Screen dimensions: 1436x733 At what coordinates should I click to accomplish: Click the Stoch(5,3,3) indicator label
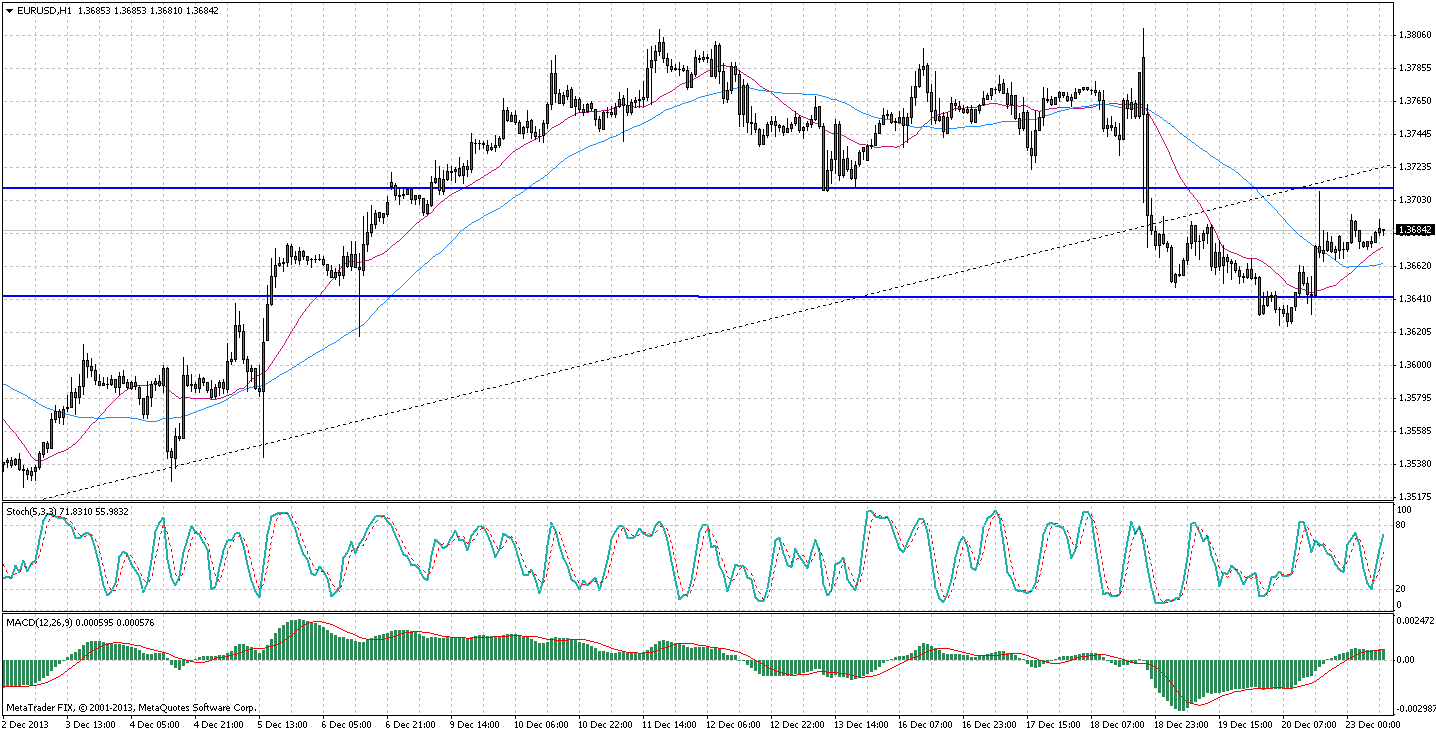31,511
